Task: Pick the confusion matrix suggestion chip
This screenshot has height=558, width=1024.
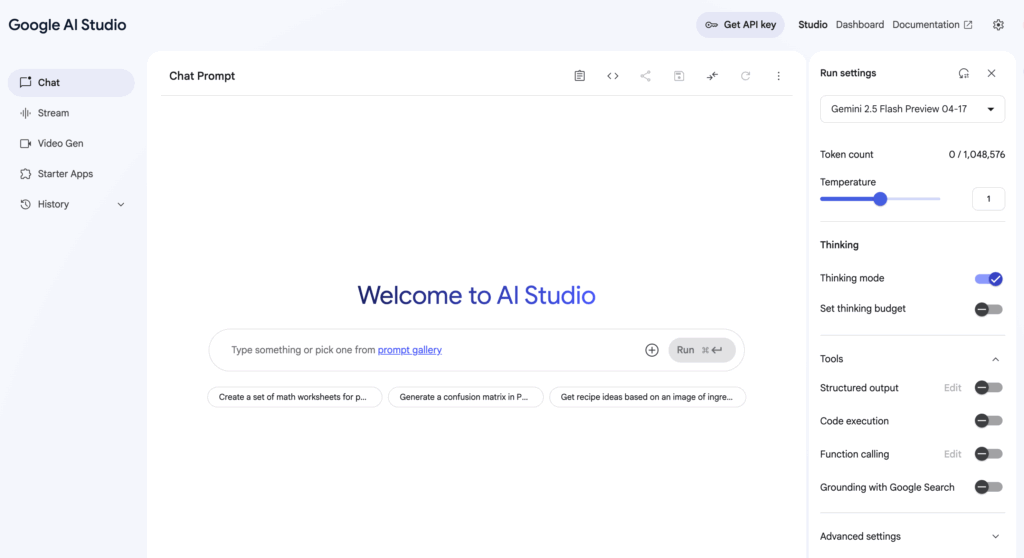Action: pos(466,397)
